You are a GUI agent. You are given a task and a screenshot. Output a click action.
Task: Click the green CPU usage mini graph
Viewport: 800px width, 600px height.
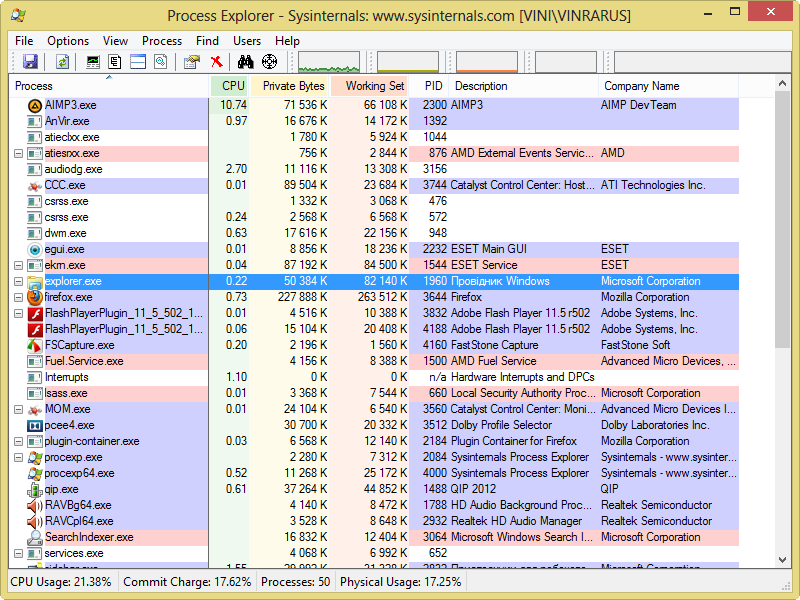(x=329, y=62)
